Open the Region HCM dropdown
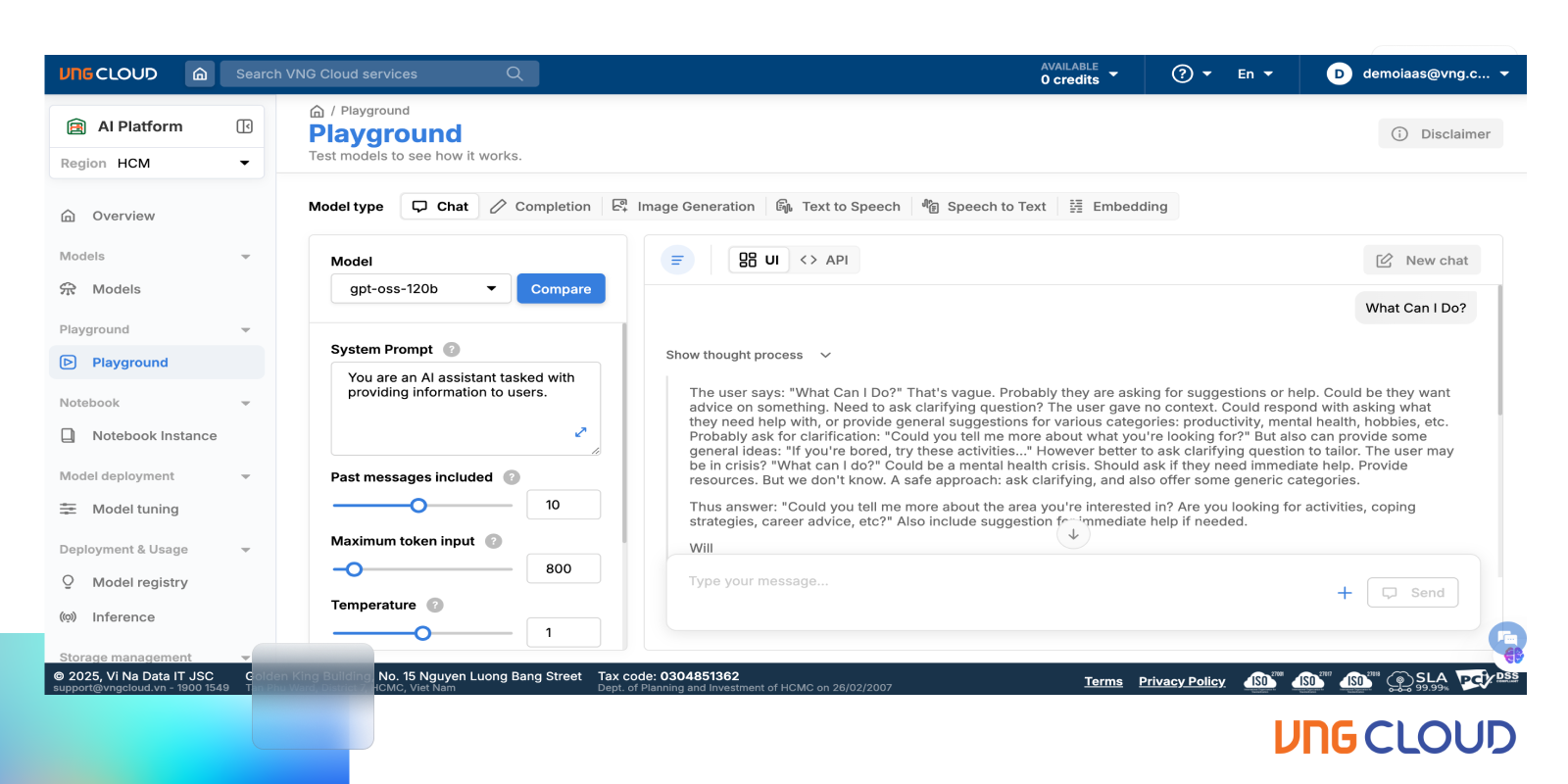Viewport: 1568px width, 784px height. (x=157, y=163)
